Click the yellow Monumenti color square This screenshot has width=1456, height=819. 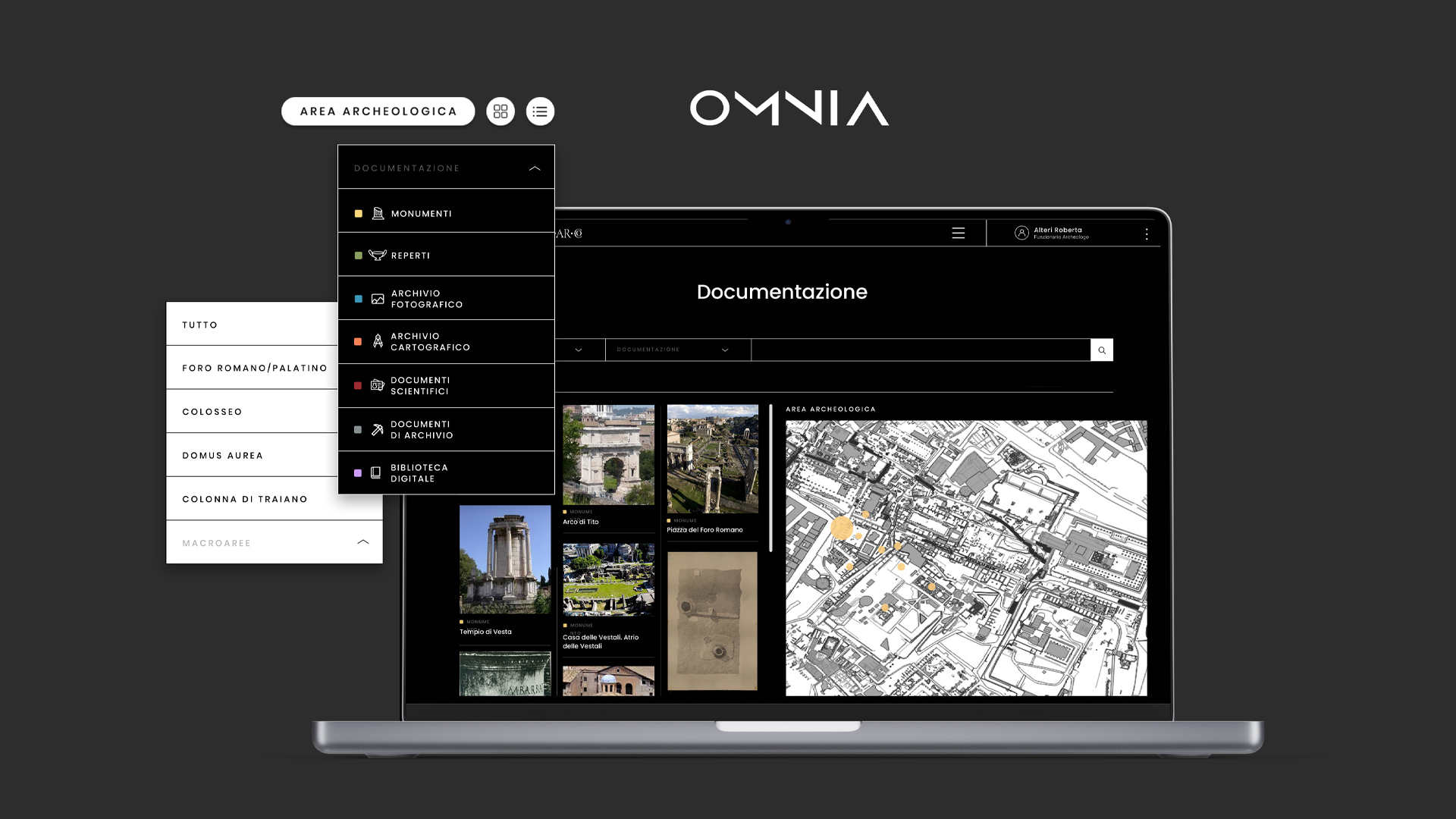click(x=359, y=214)
